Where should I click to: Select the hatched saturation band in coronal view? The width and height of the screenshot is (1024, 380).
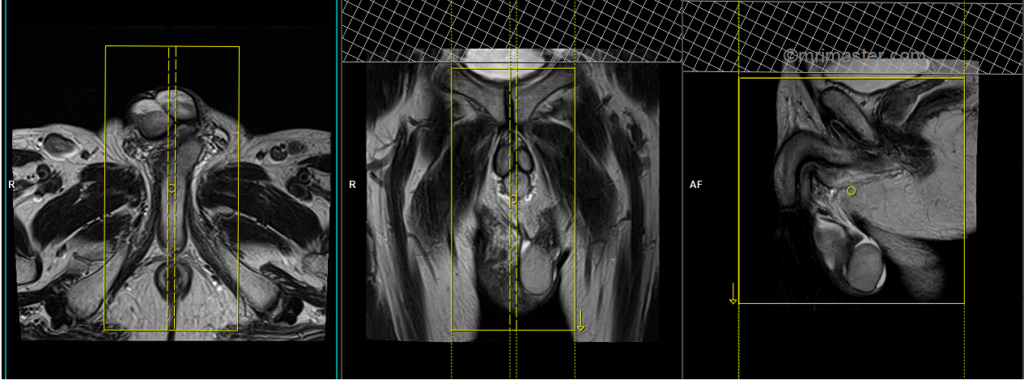512,31
